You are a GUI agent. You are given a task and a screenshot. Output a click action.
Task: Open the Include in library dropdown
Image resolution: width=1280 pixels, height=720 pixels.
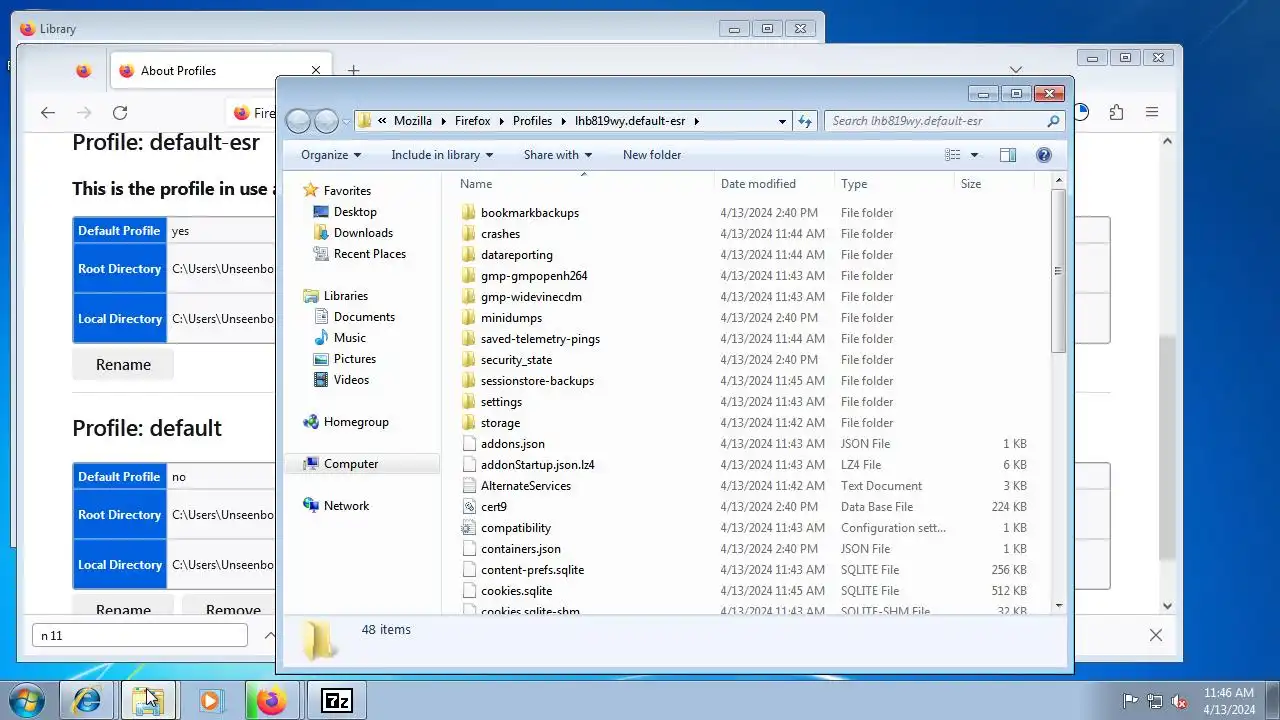442,155
